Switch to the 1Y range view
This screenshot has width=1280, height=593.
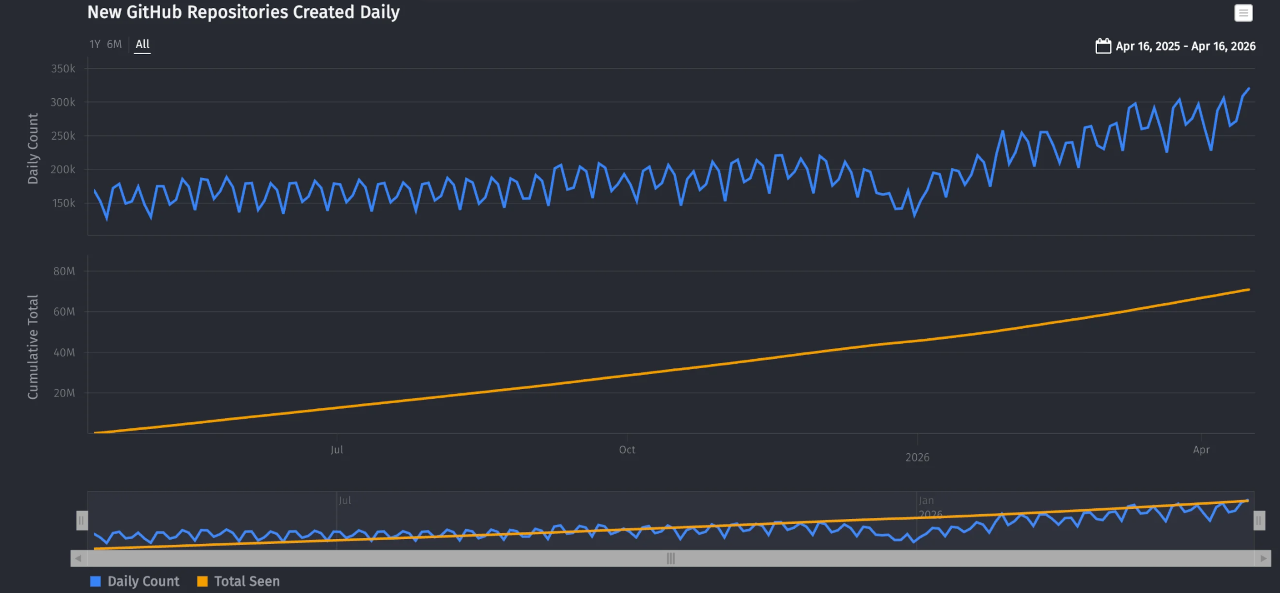pos(93,44)
